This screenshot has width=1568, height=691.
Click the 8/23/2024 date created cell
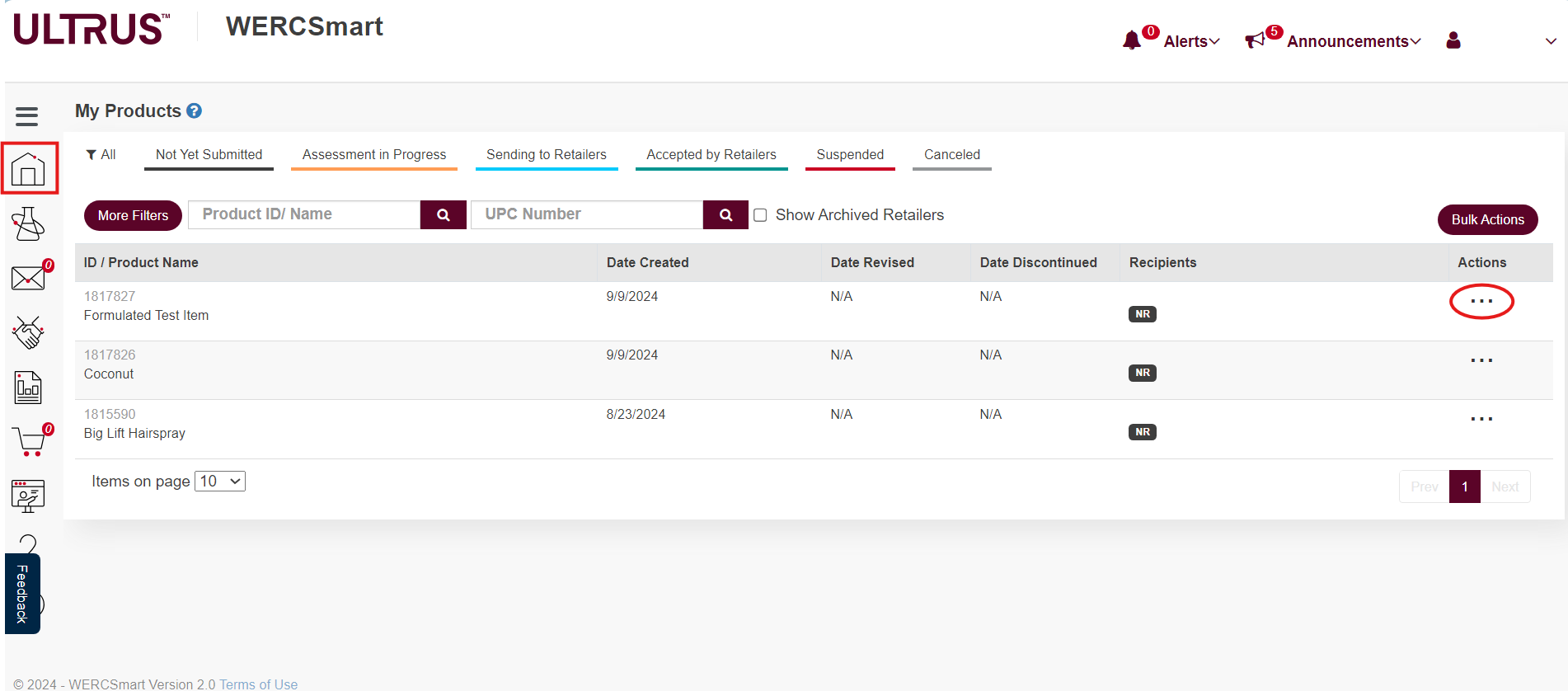click(636, 414)
